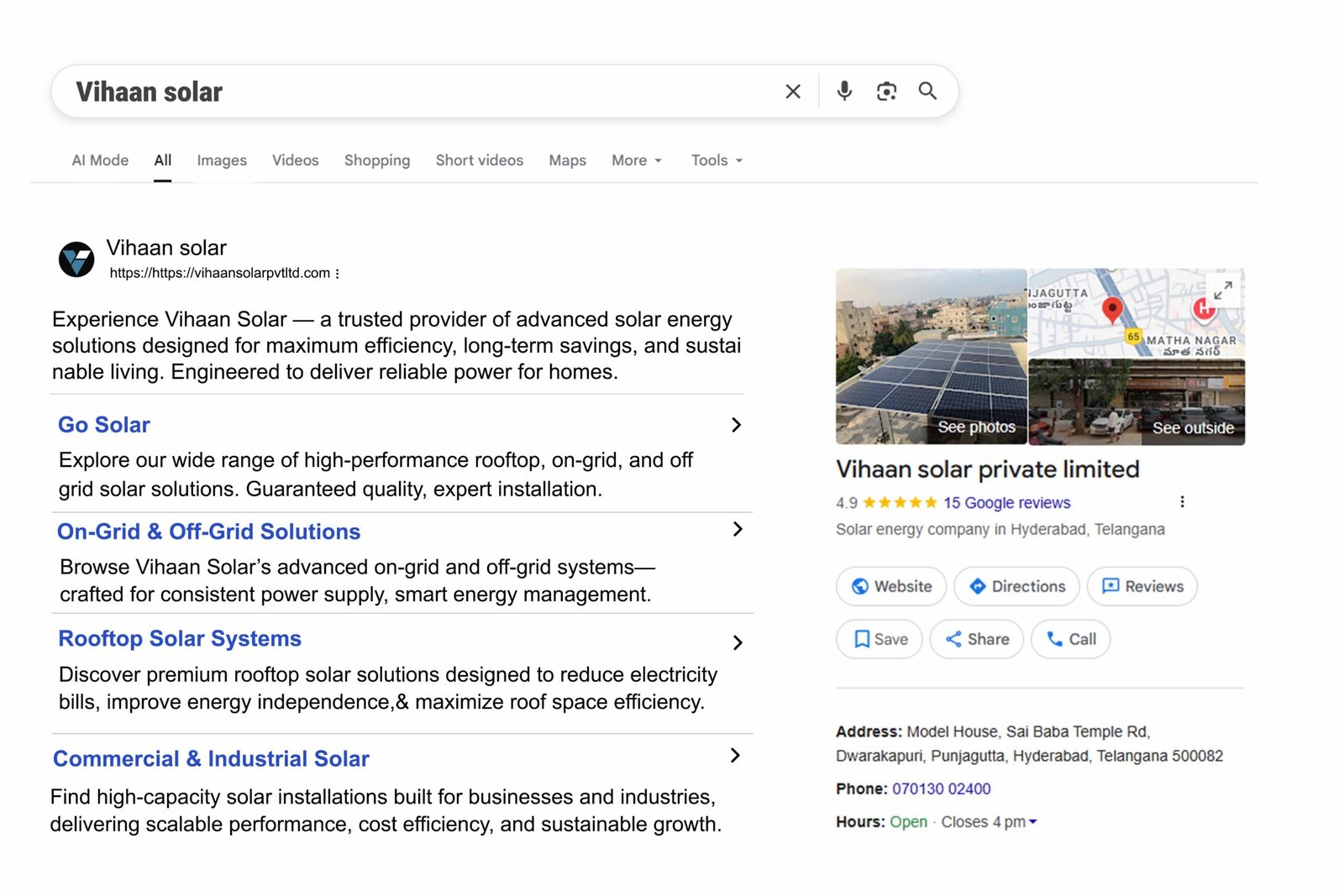
Task: Open Google Lens image search
Action: pos(885,91)
